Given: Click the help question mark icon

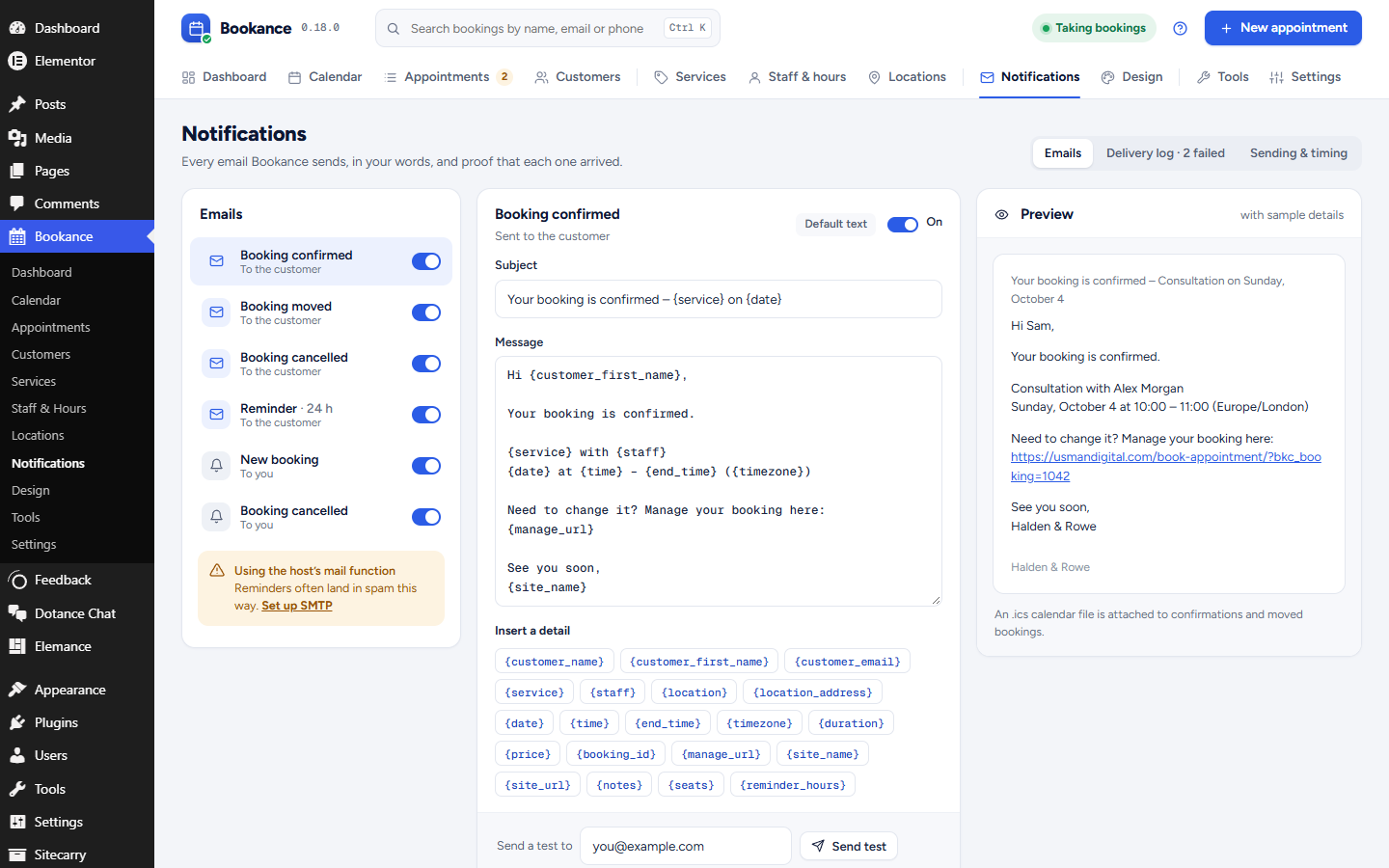Looking at the screenshot, I should 1180,28.
